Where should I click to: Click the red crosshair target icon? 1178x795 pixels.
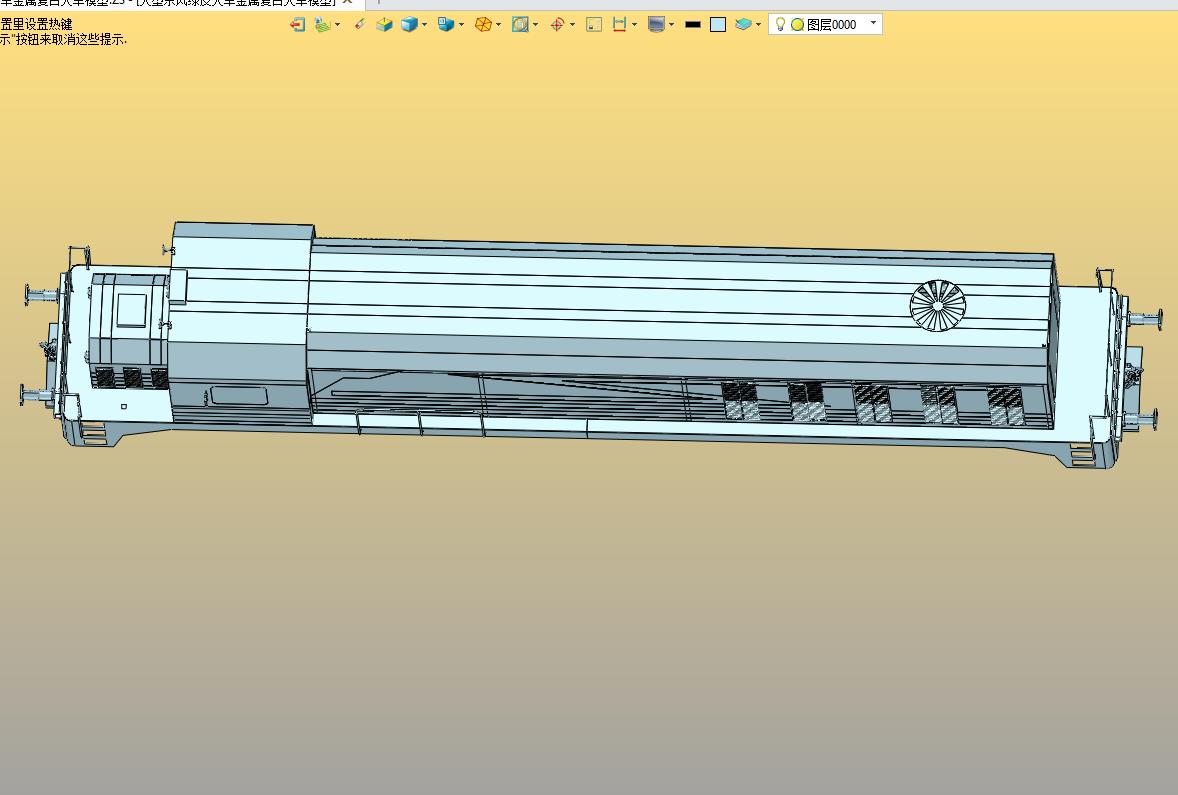557,25
